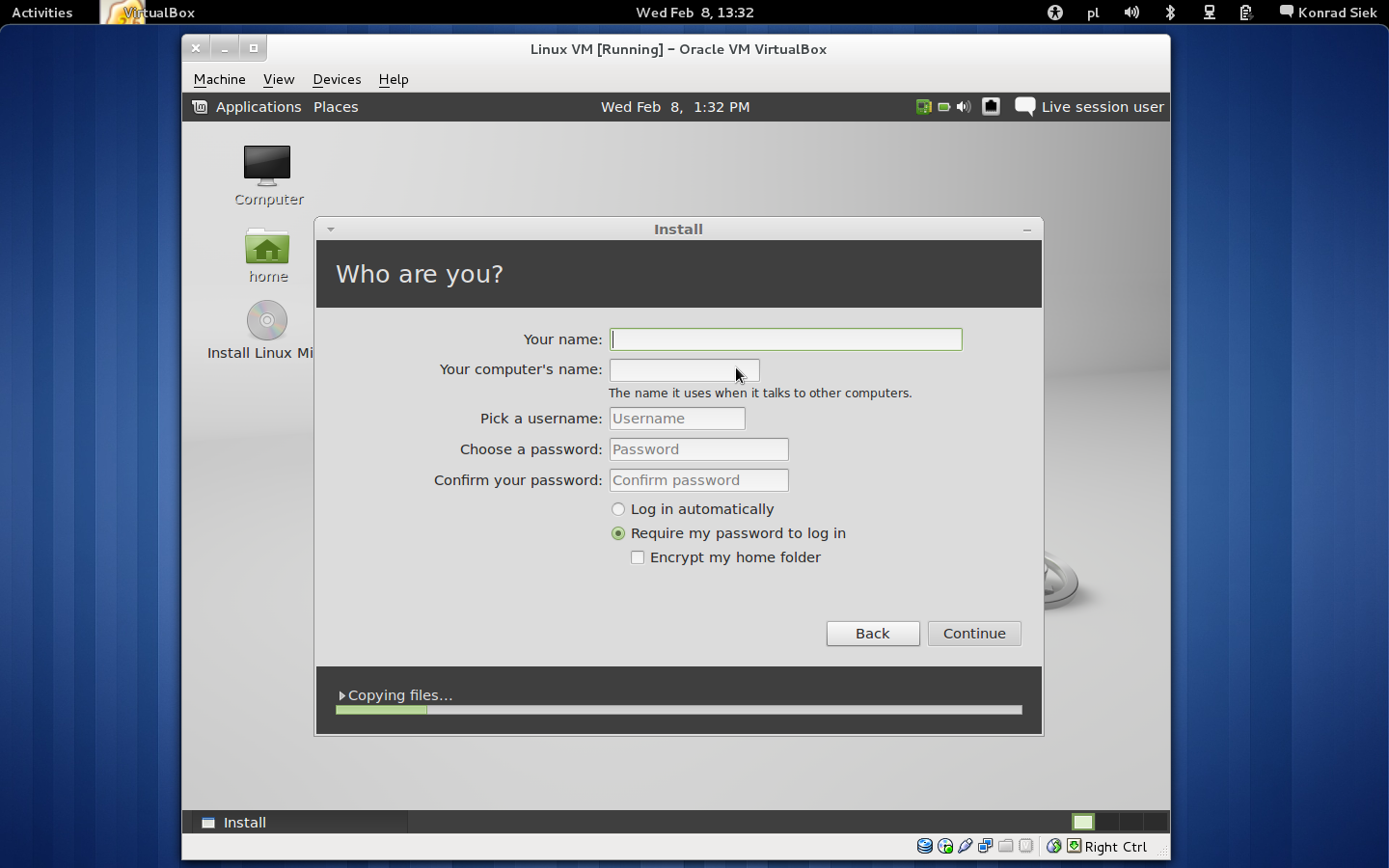Click the host accessibility icon in top bar
Viewport: 1389px width, 868px height.
click(1054, 13)
